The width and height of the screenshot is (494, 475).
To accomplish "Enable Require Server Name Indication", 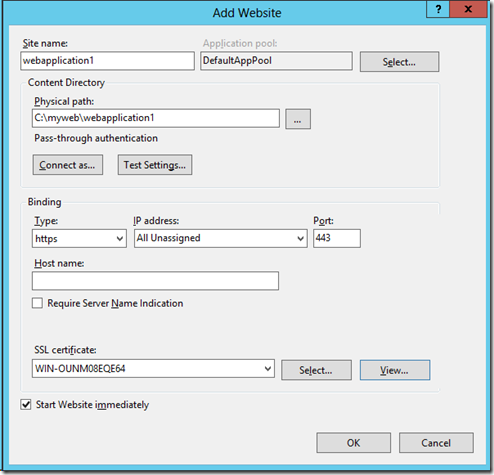I will pos(37,303).
